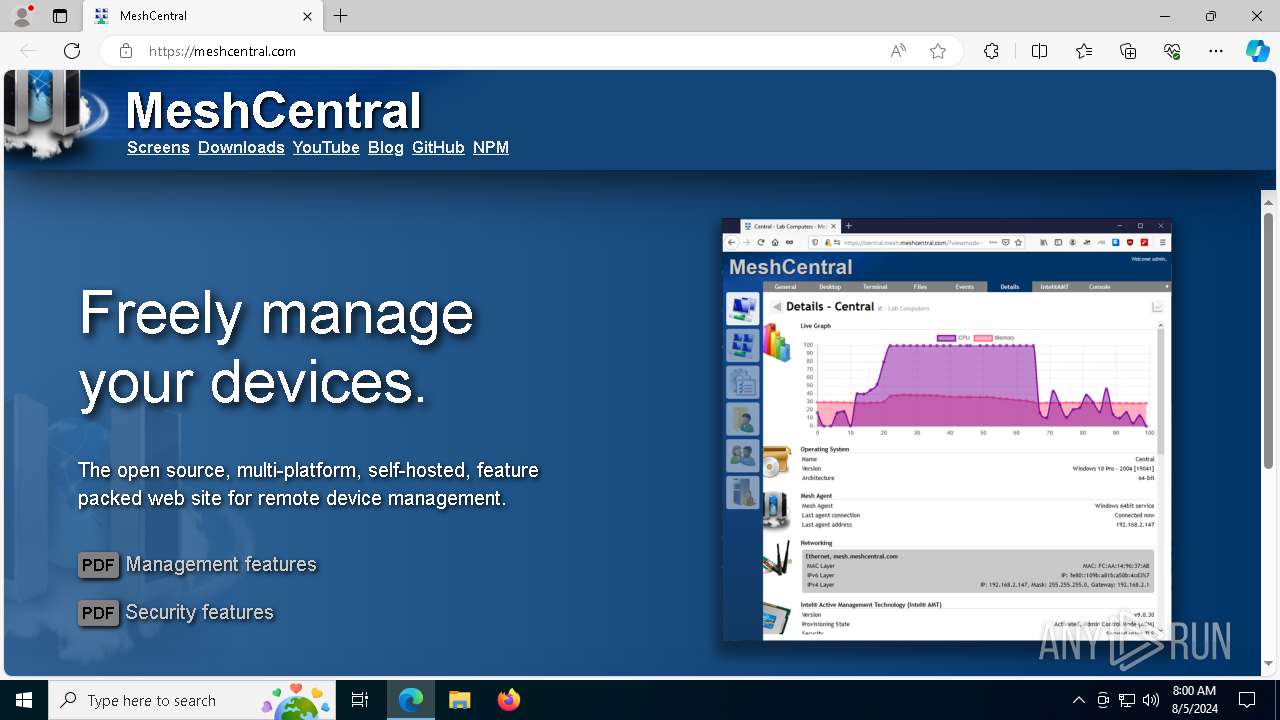
Task: Open Edge settings and more menu
Action: [x=1216, y=51]
